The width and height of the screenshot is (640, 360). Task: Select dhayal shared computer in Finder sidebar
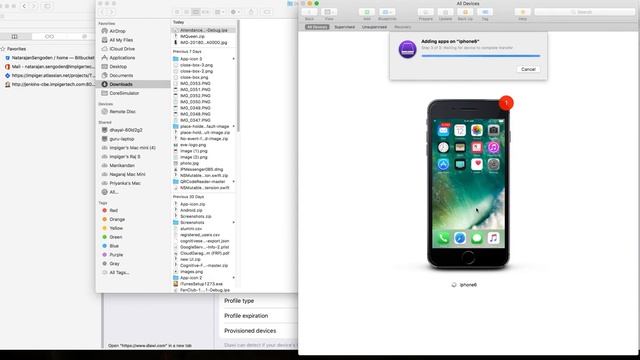(x=125, y=130)
